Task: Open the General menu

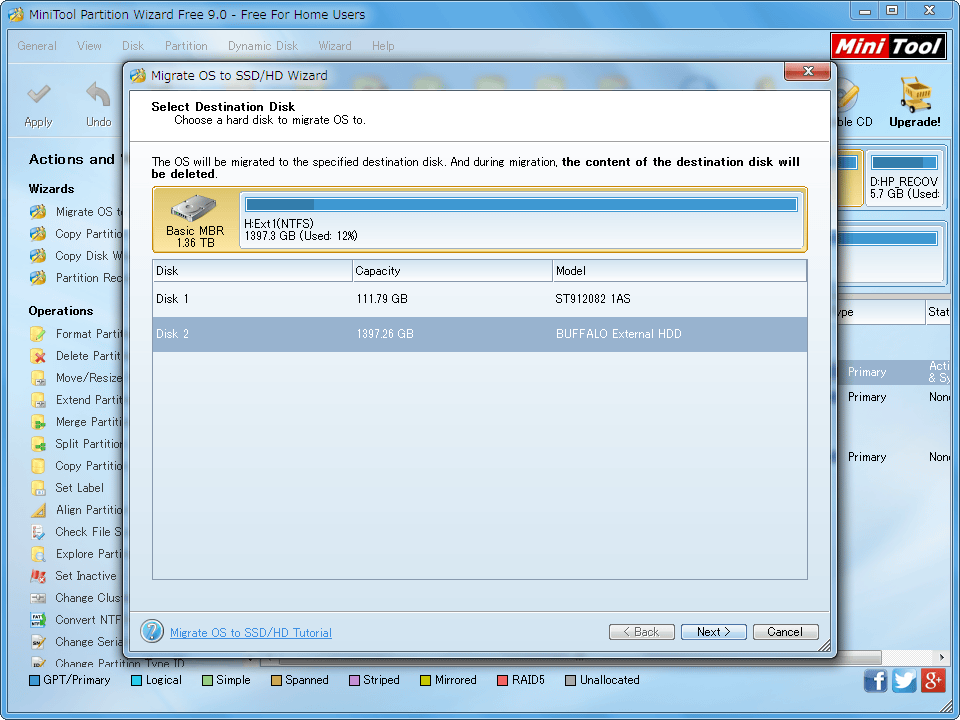Action: click(37, 46)
